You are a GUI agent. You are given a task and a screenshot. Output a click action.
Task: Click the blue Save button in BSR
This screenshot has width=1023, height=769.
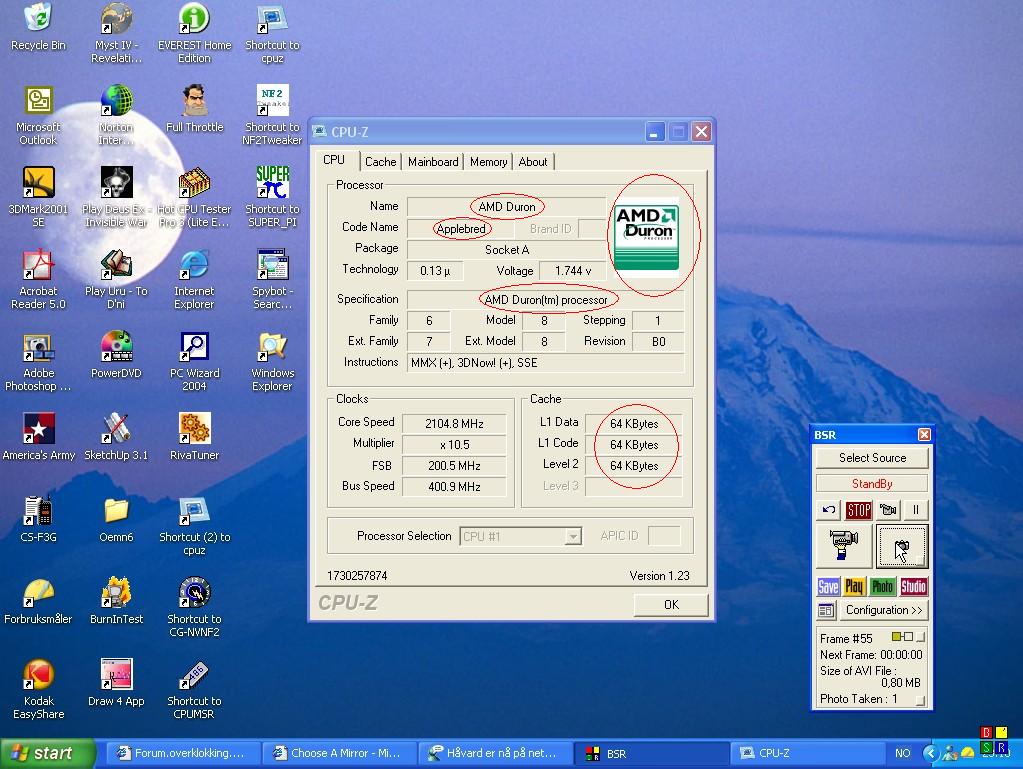[828, 587]
